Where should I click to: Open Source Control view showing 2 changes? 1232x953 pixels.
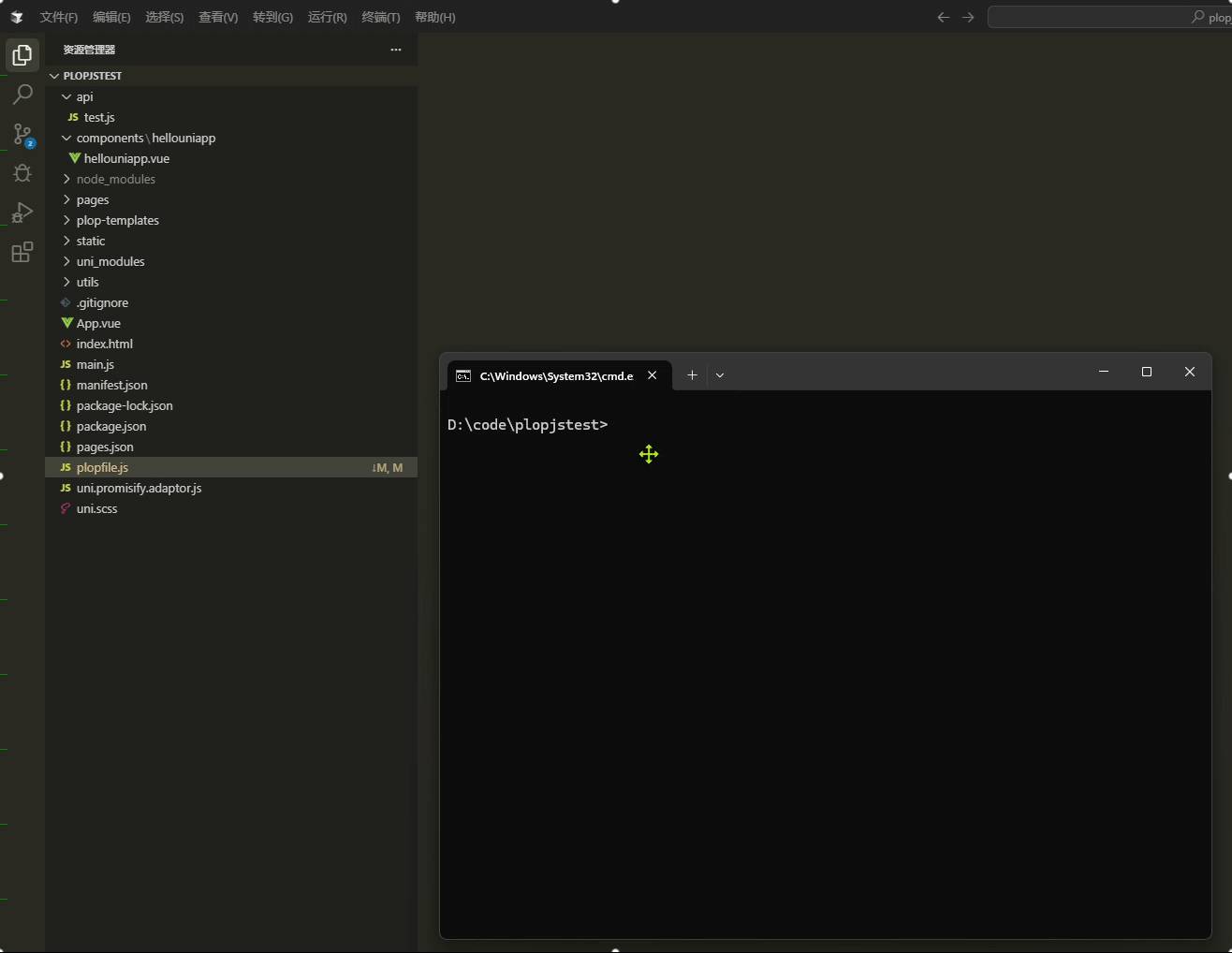[22, 134]
